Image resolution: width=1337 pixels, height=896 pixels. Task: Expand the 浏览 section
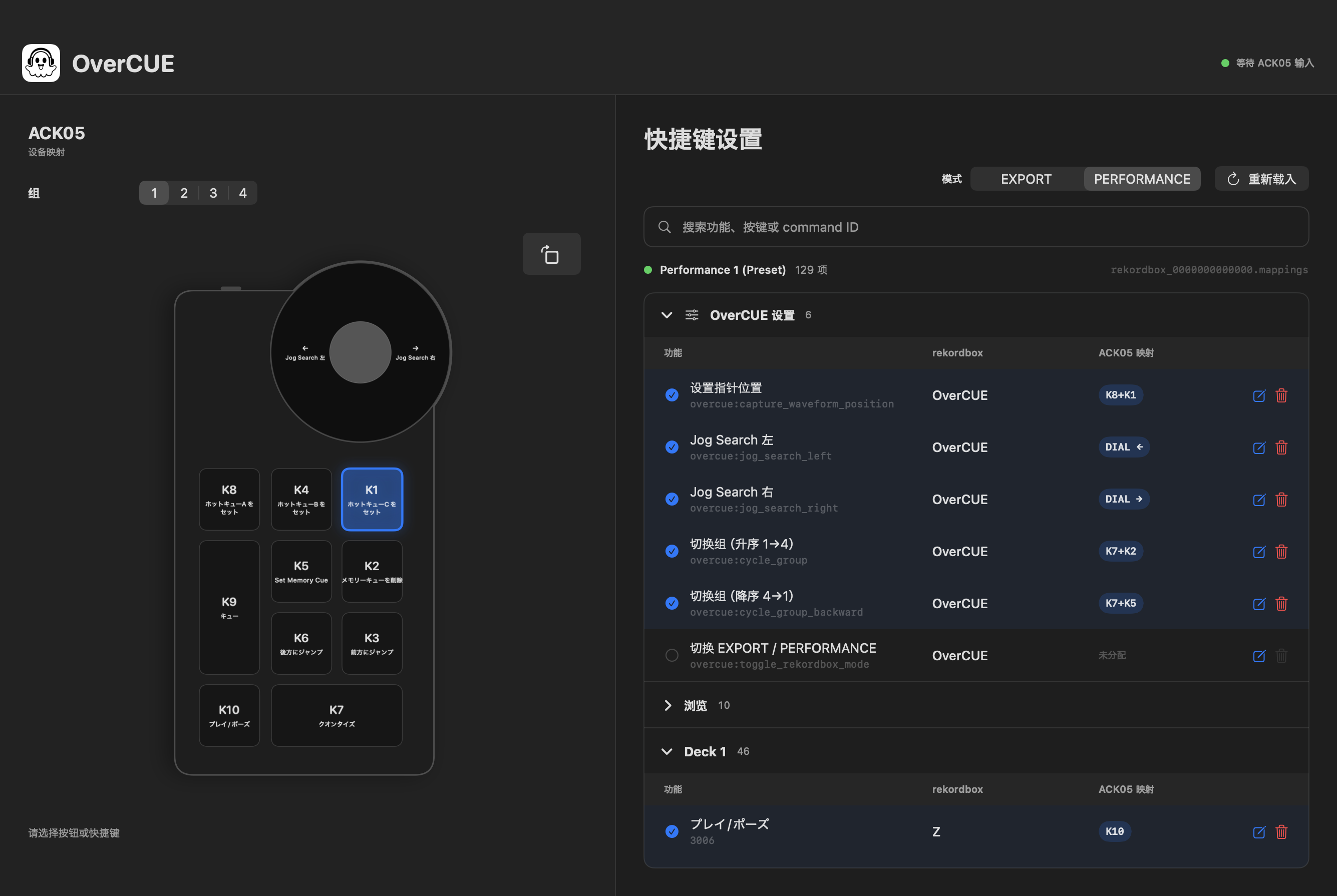point(667,705)
